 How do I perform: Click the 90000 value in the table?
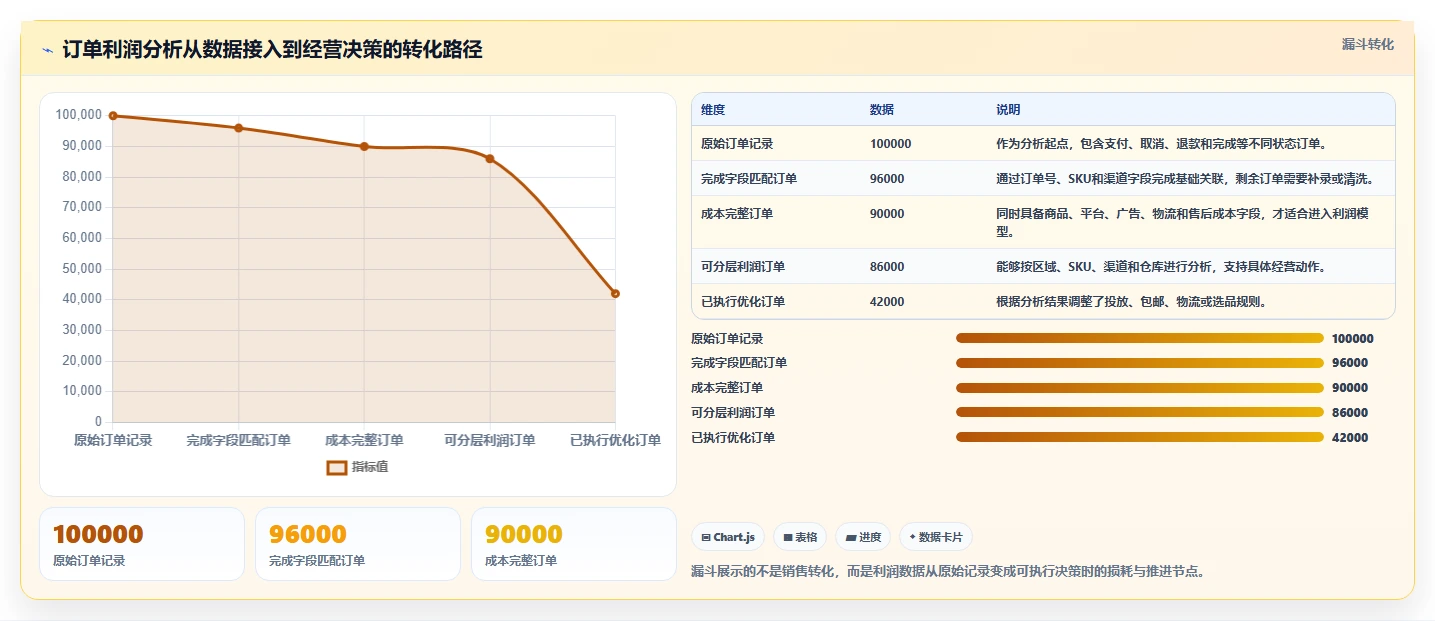tap(887, 214)
